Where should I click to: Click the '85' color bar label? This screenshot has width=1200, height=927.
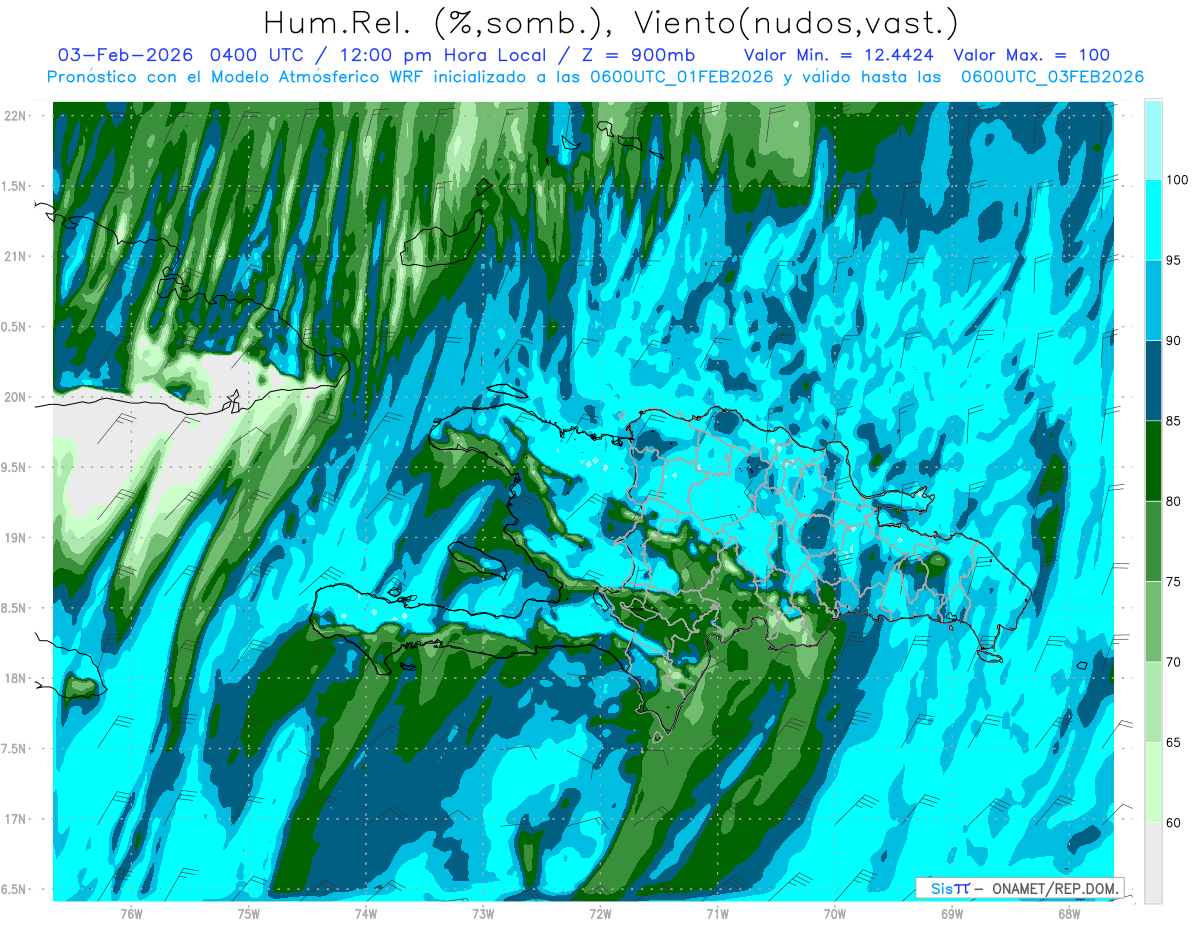(1175, 421)
